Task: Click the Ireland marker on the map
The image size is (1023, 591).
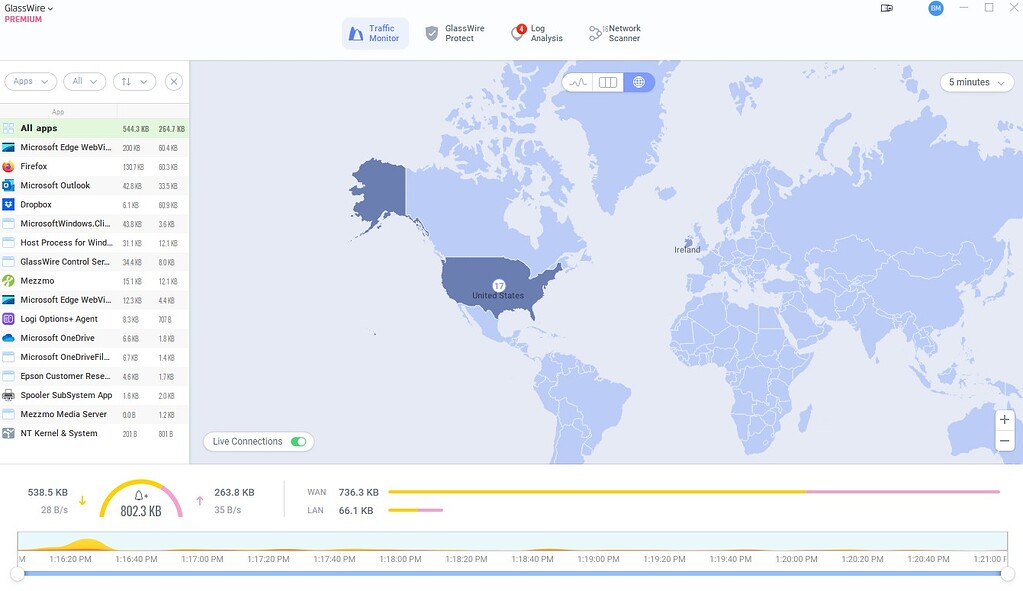Action: click(687, 243)
